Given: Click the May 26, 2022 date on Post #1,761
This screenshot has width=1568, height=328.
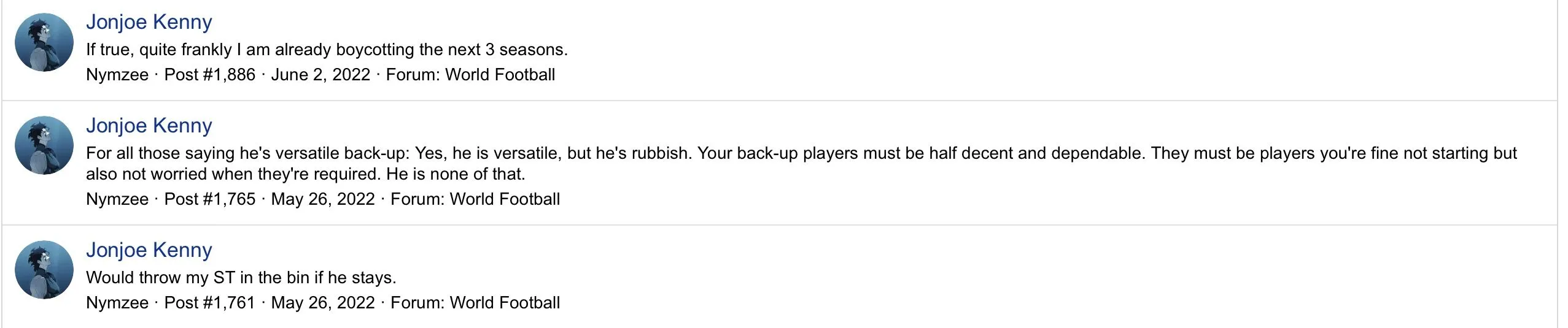Looking at the screenshot, I should click(x=323, y=303).
